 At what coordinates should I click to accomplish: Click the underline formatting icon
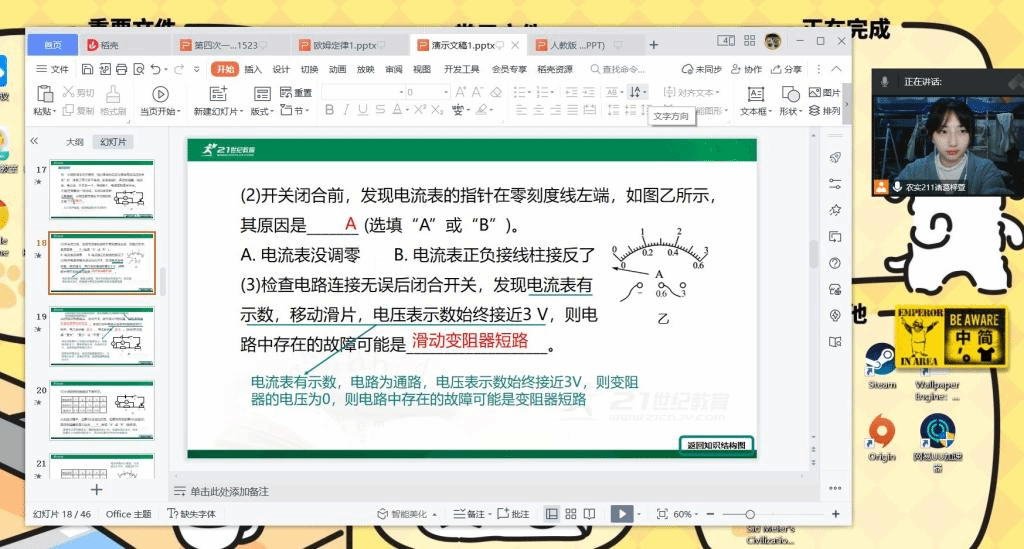click(363, 110)
